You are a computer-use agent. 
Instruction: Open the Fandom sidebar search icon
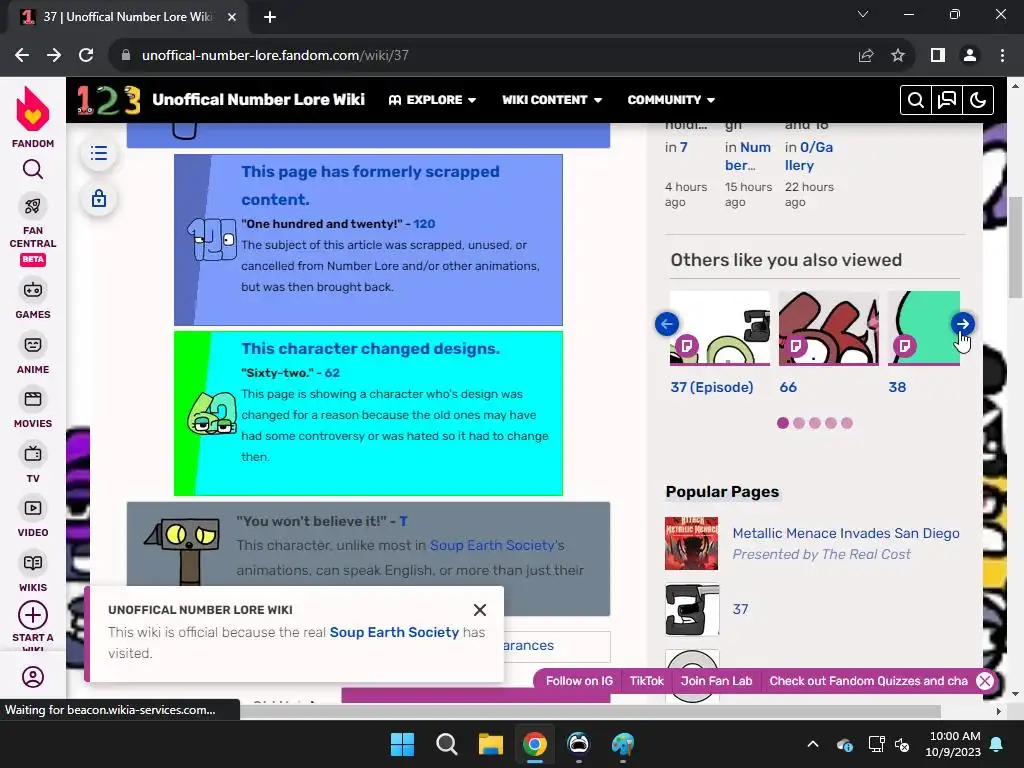(33, 170)
